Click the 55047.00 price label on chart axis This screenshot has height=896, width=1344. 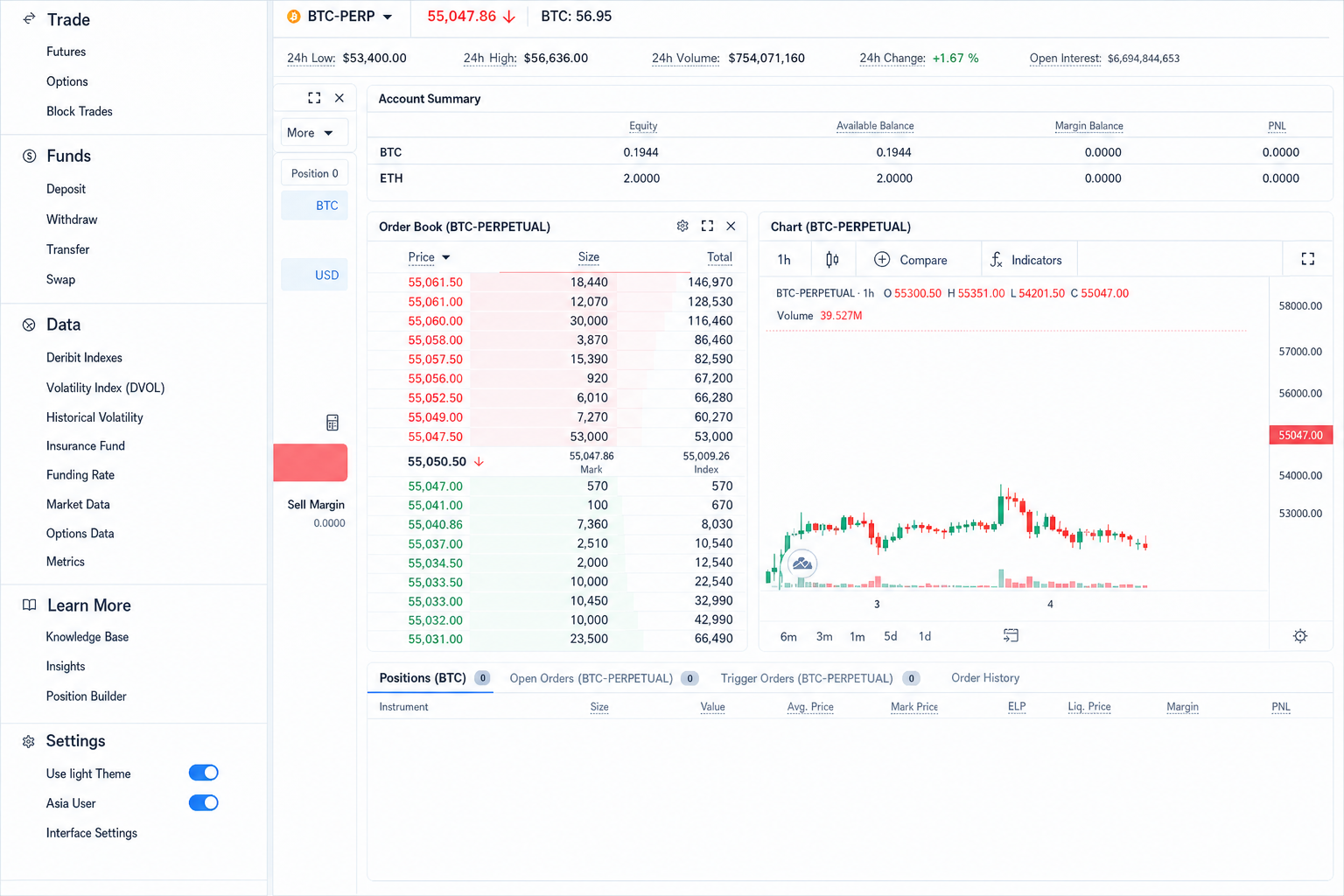click(1301, 435)
